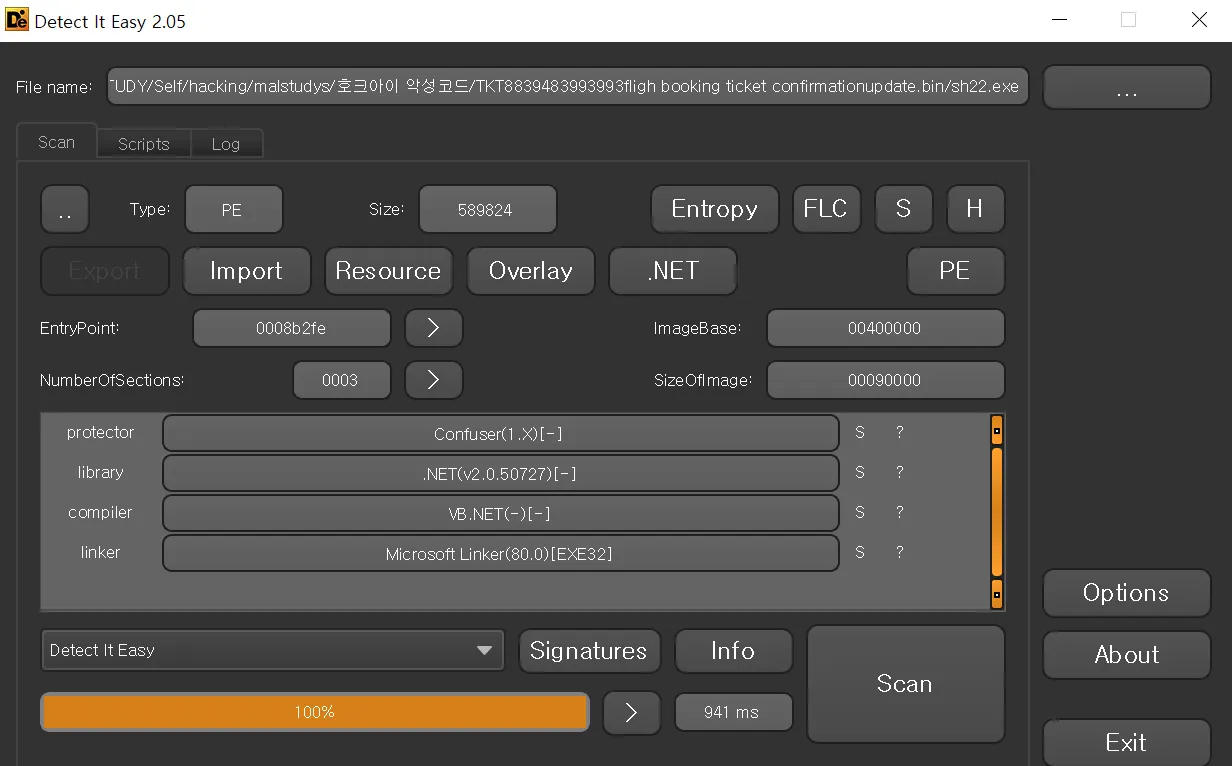Click the ? link in compiler row
Image resolution: width=1232 pixels, height=766 pixels.
pos(900,513)
